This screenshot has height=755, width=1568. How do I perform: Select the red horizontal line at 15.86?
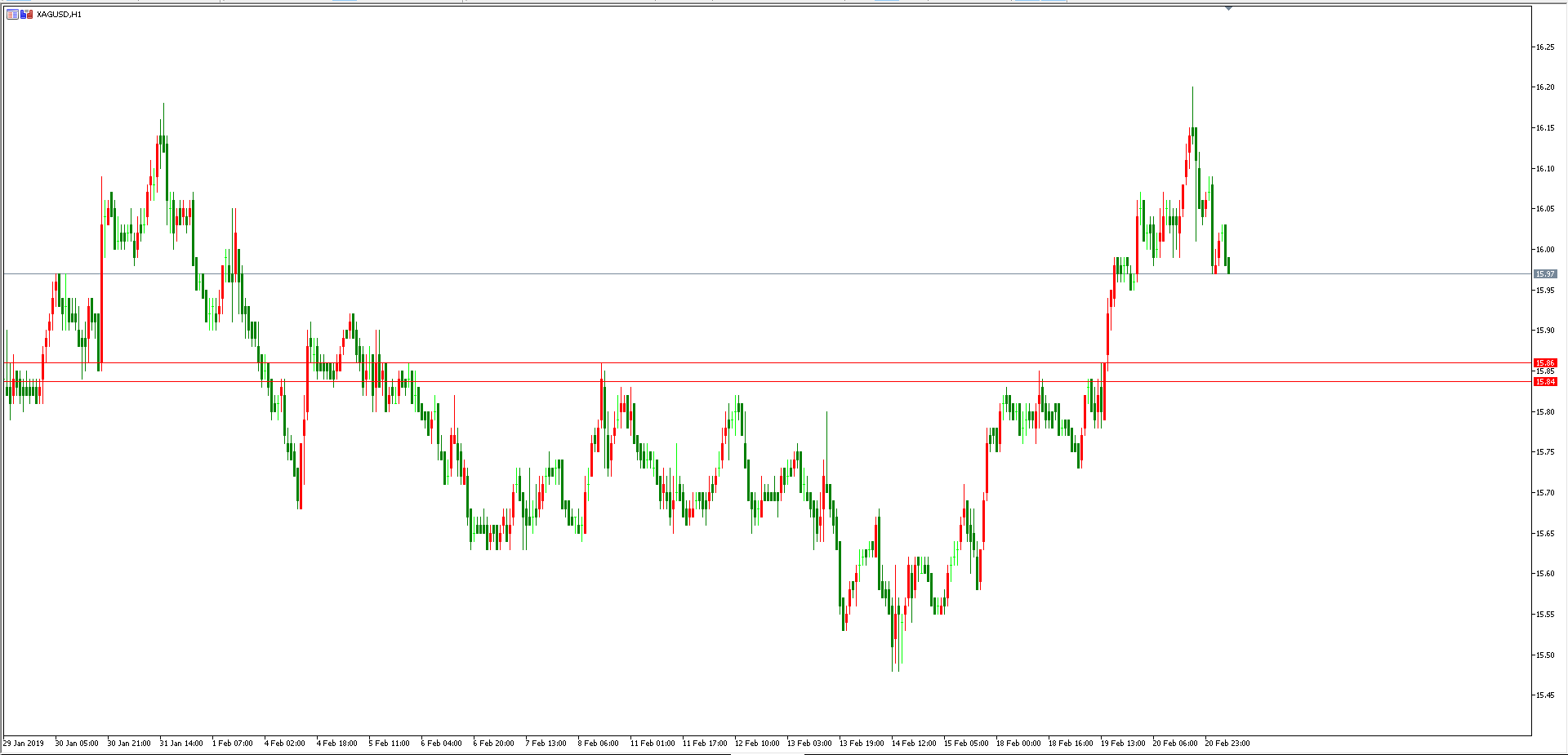pos(768,362)
